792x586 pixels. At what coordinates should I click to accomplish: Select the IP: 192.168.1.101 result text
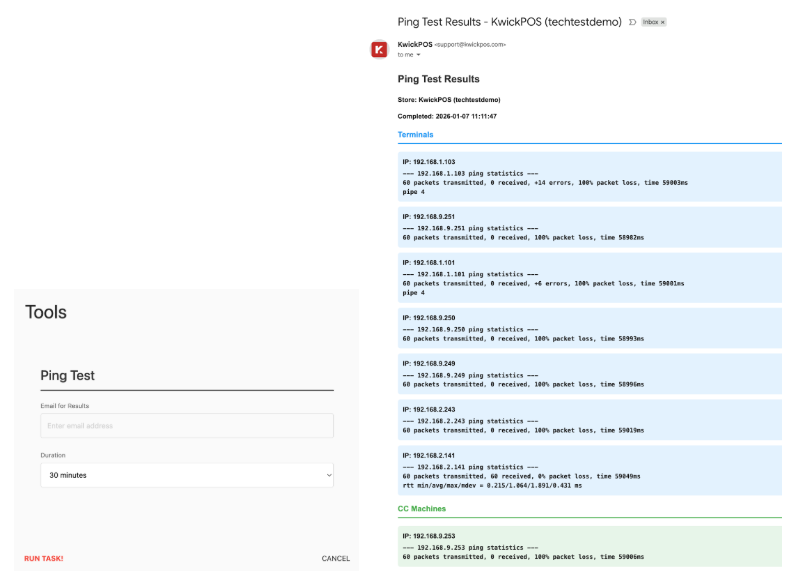429,262
